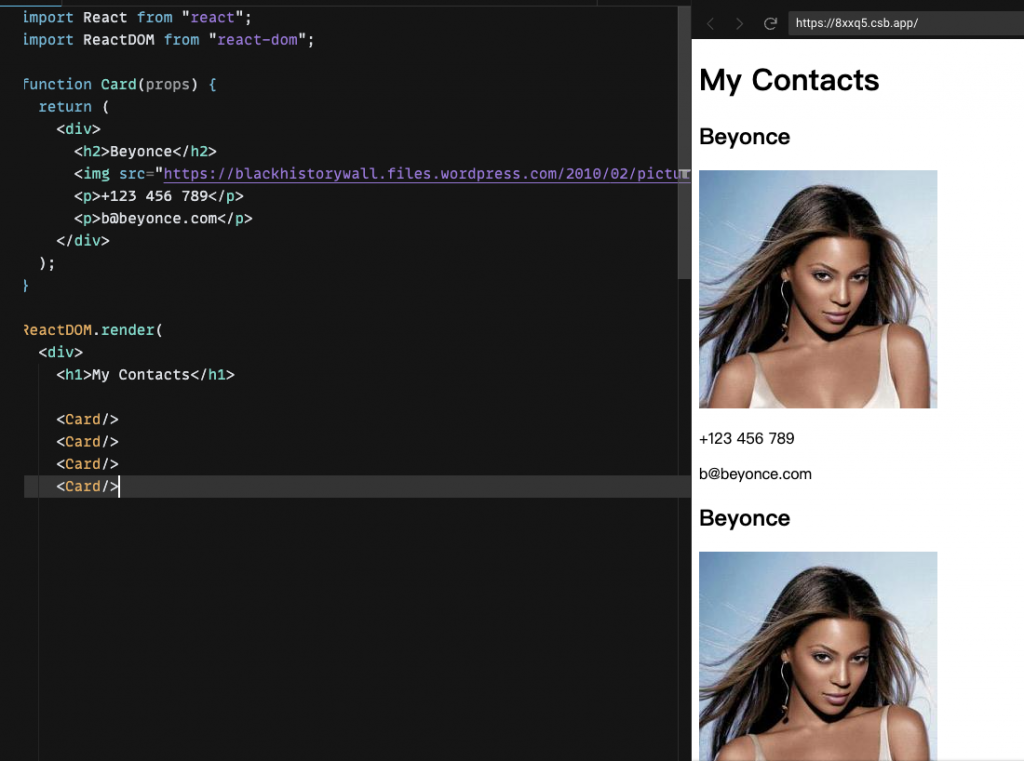
Task: Click the <h2>Beyonce</h2> code line
Action: 145,152
